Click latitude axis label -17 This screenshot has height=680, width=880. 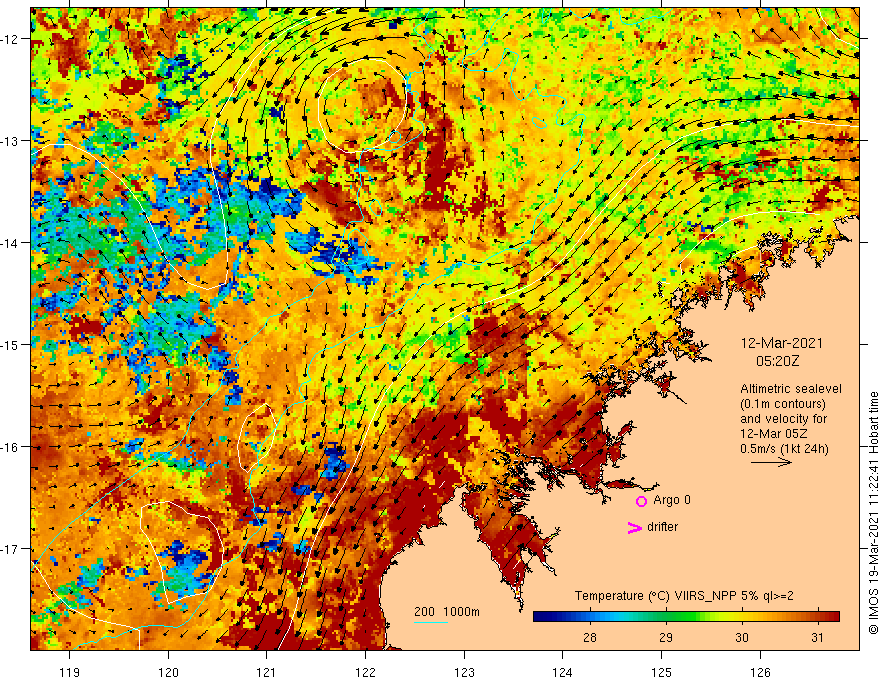pos(11,549)
